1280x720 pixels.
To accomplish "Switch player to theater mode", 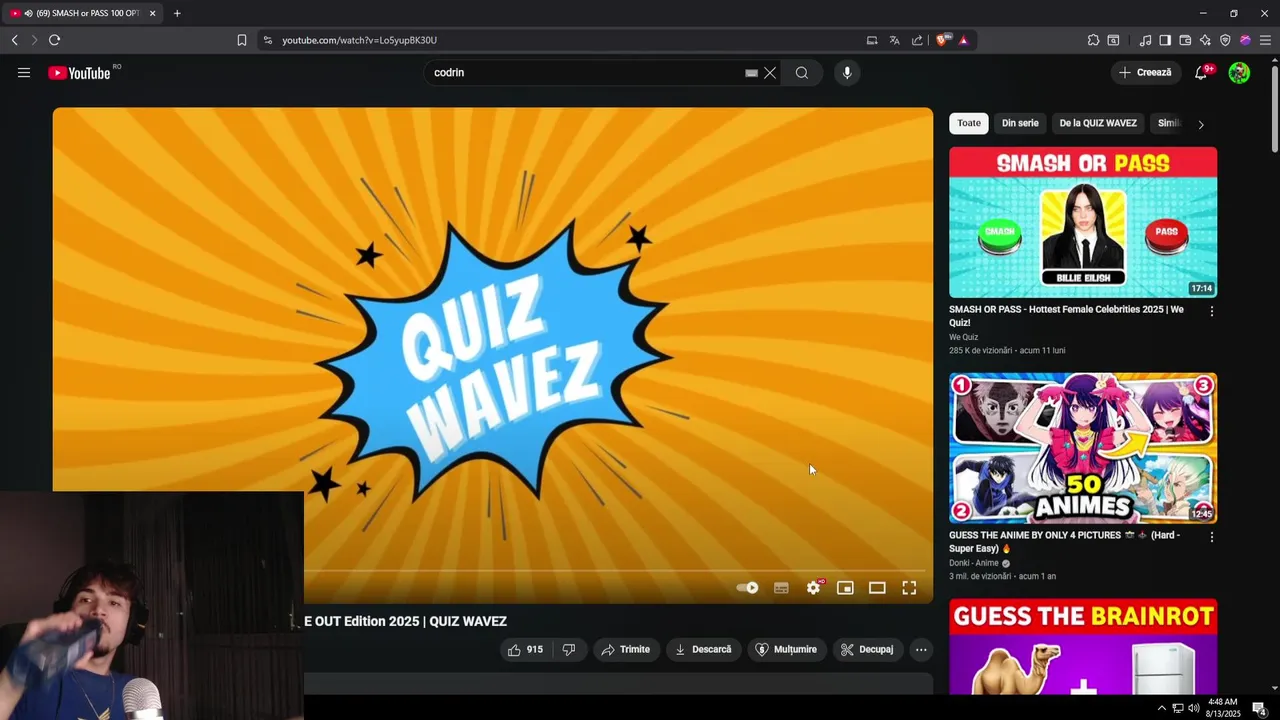I will (x=877, y=588).
